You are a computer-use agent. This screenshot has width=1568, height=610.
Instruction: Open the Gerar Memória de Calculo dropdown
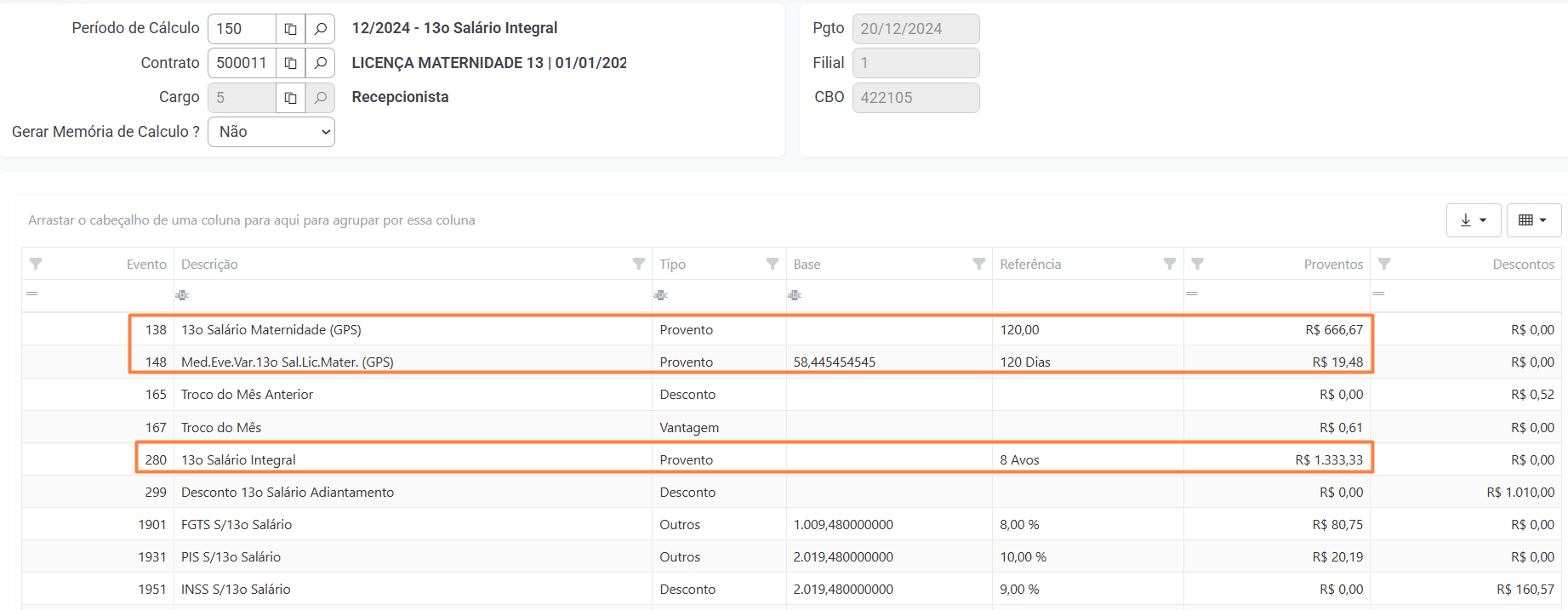271,132
